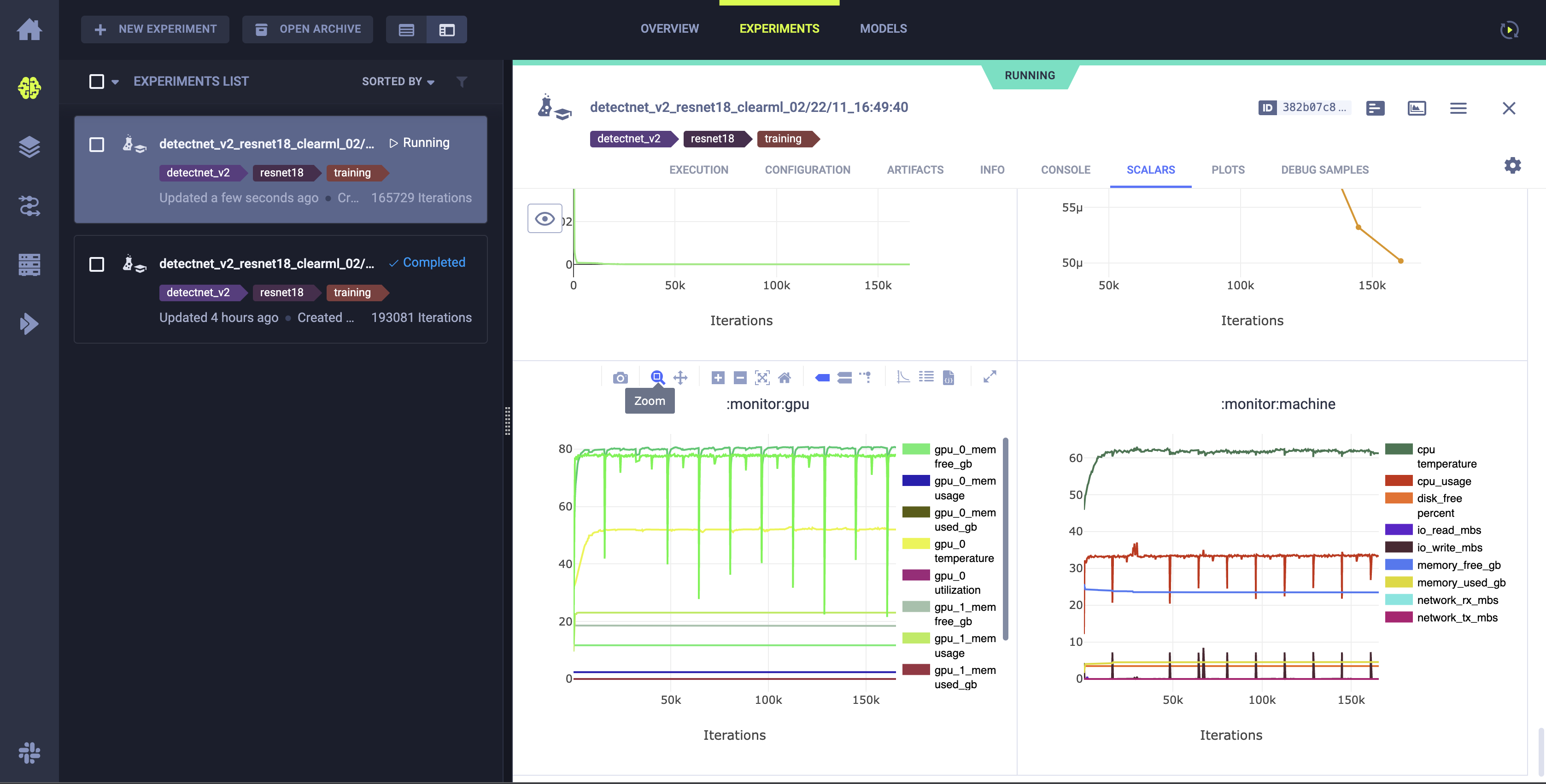Open the Models tab

(x=883, y=29)
